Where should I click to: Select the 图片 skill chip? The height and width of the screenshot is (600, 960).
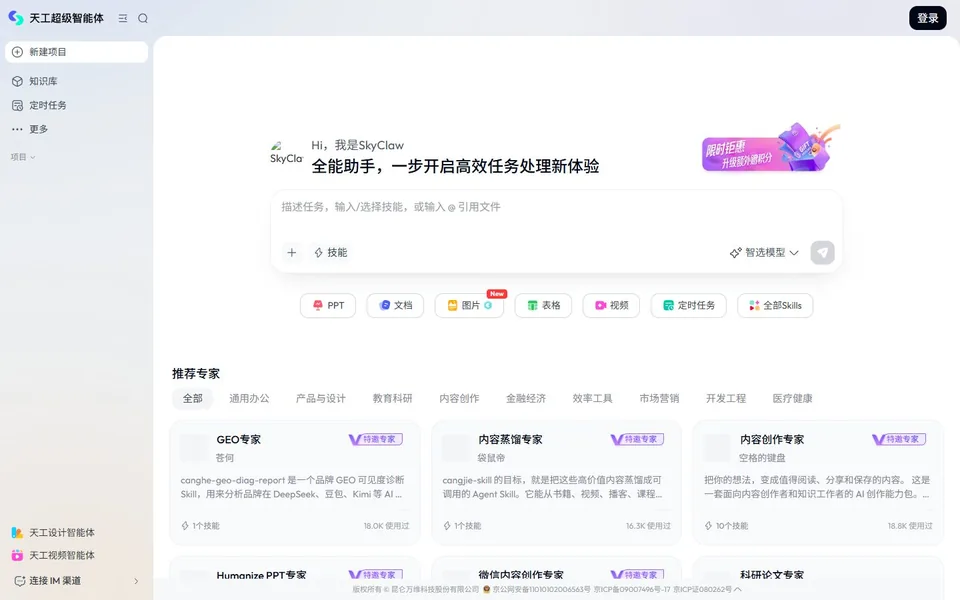(470, 306)
